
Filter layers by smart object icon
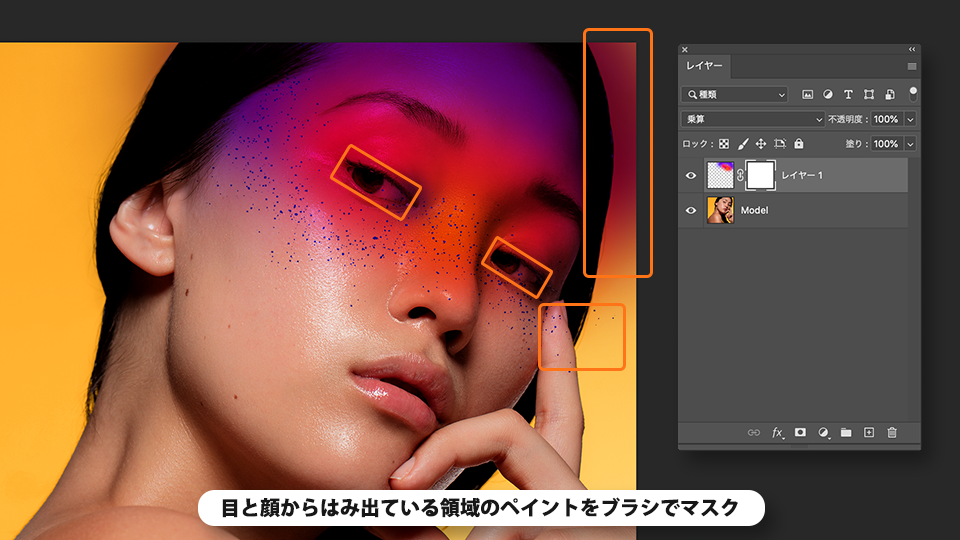pyautogui.click(x=890, y=94)
